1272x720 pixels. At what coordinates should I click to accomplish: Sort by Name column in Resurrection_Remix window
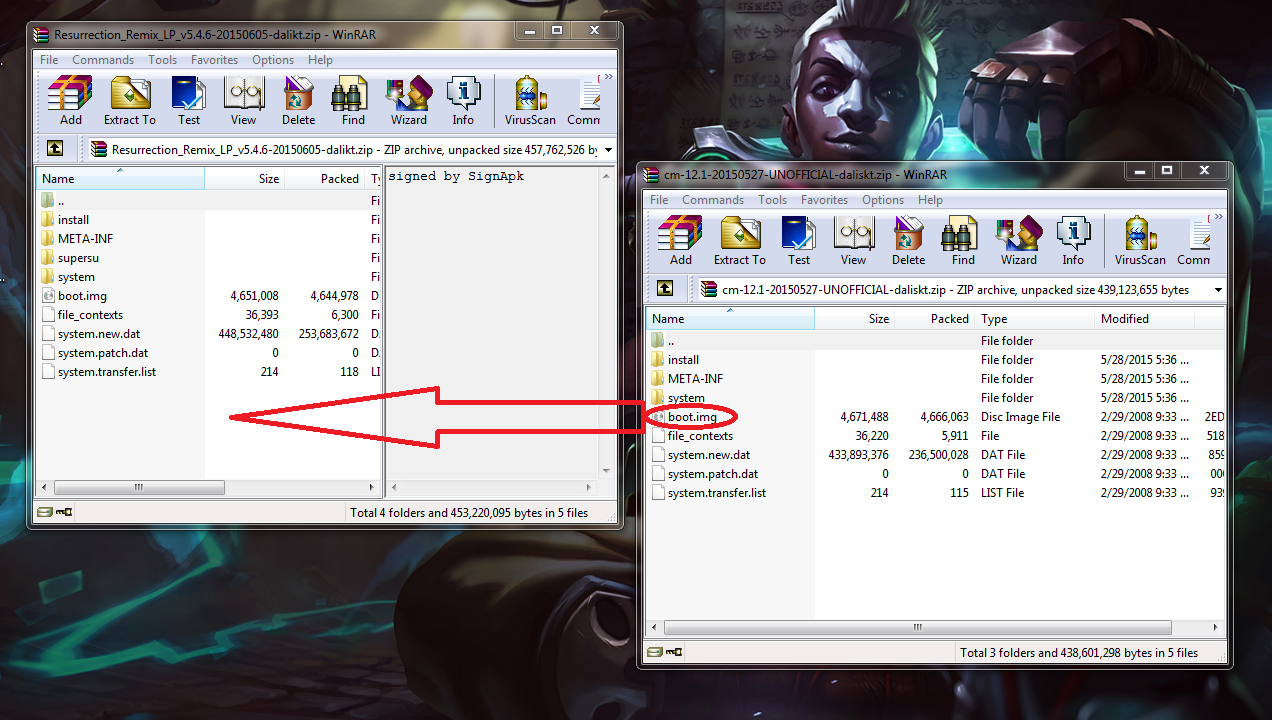pyautogui.click(x=120, y=178)
